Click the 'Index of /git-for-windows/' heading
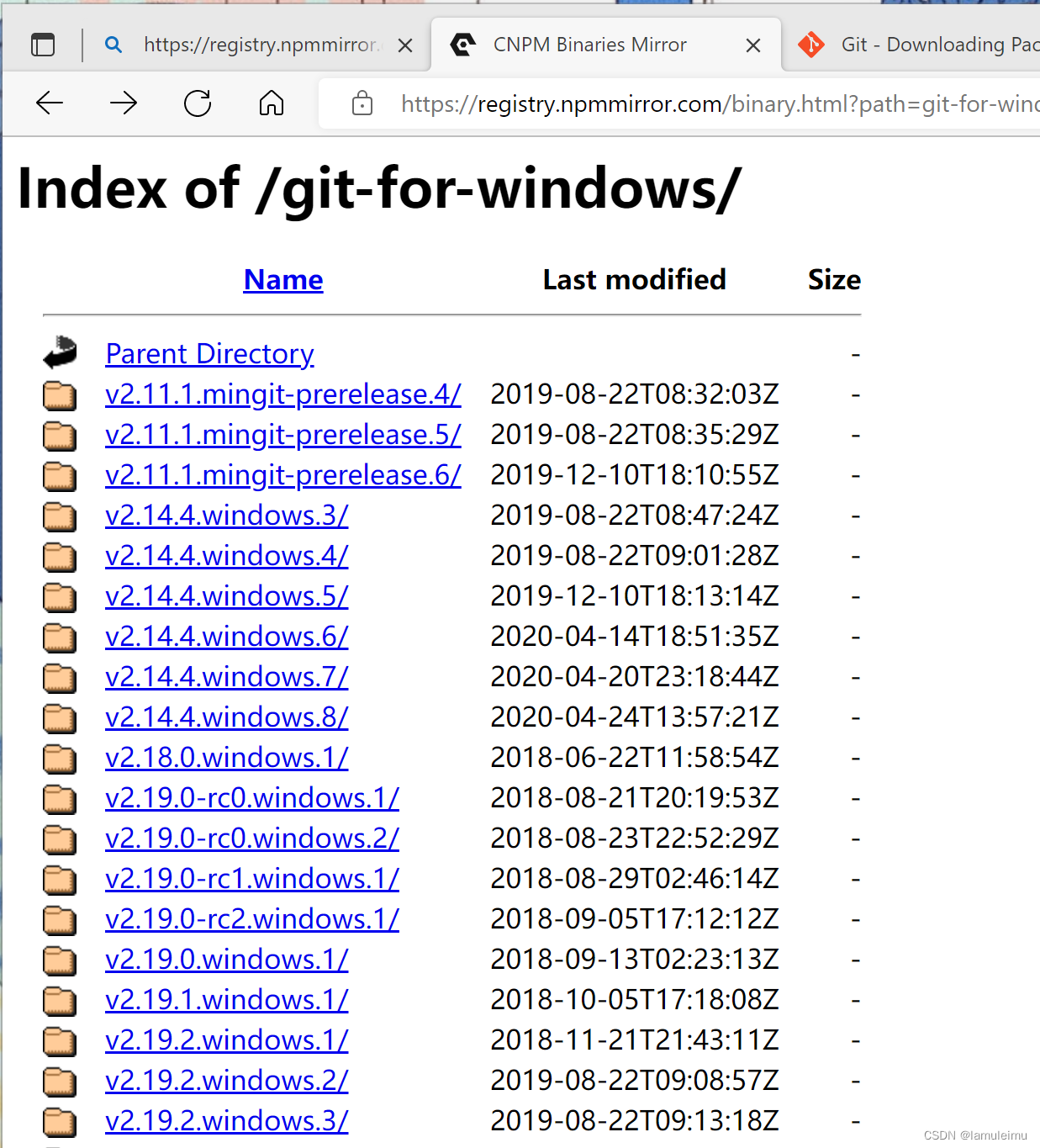Image resolution: width=1040 pixels, height=1148 pixels. click(379, 188)
